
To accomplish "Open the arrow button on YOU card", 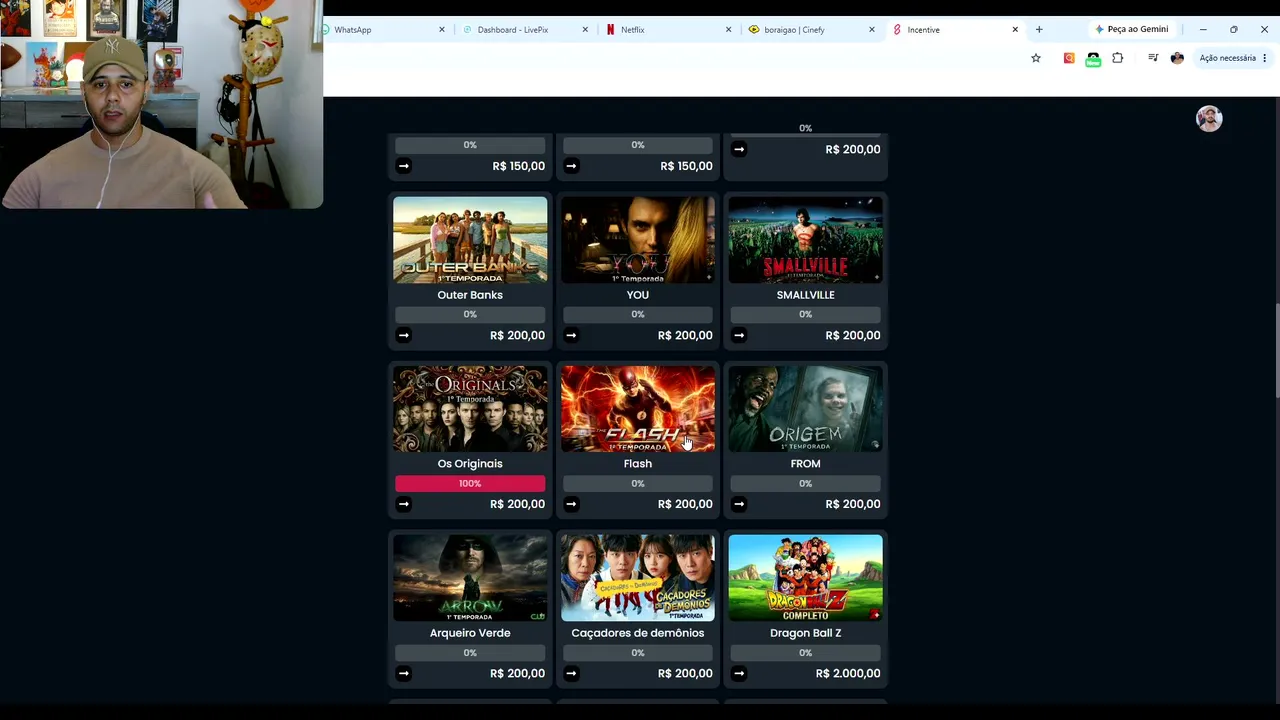I will (571, 335).
